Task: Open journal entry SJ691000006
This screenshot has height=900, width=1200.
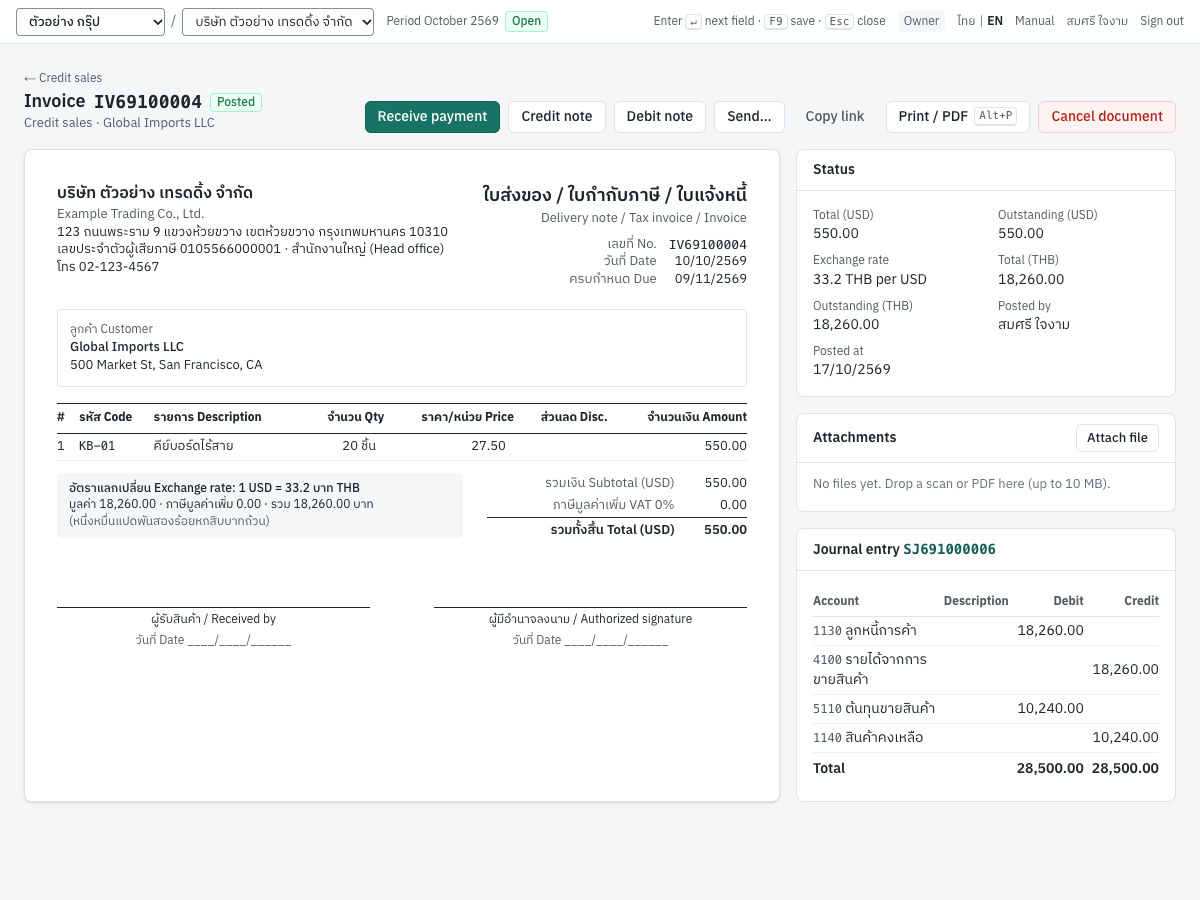Action: click(949, 549)
